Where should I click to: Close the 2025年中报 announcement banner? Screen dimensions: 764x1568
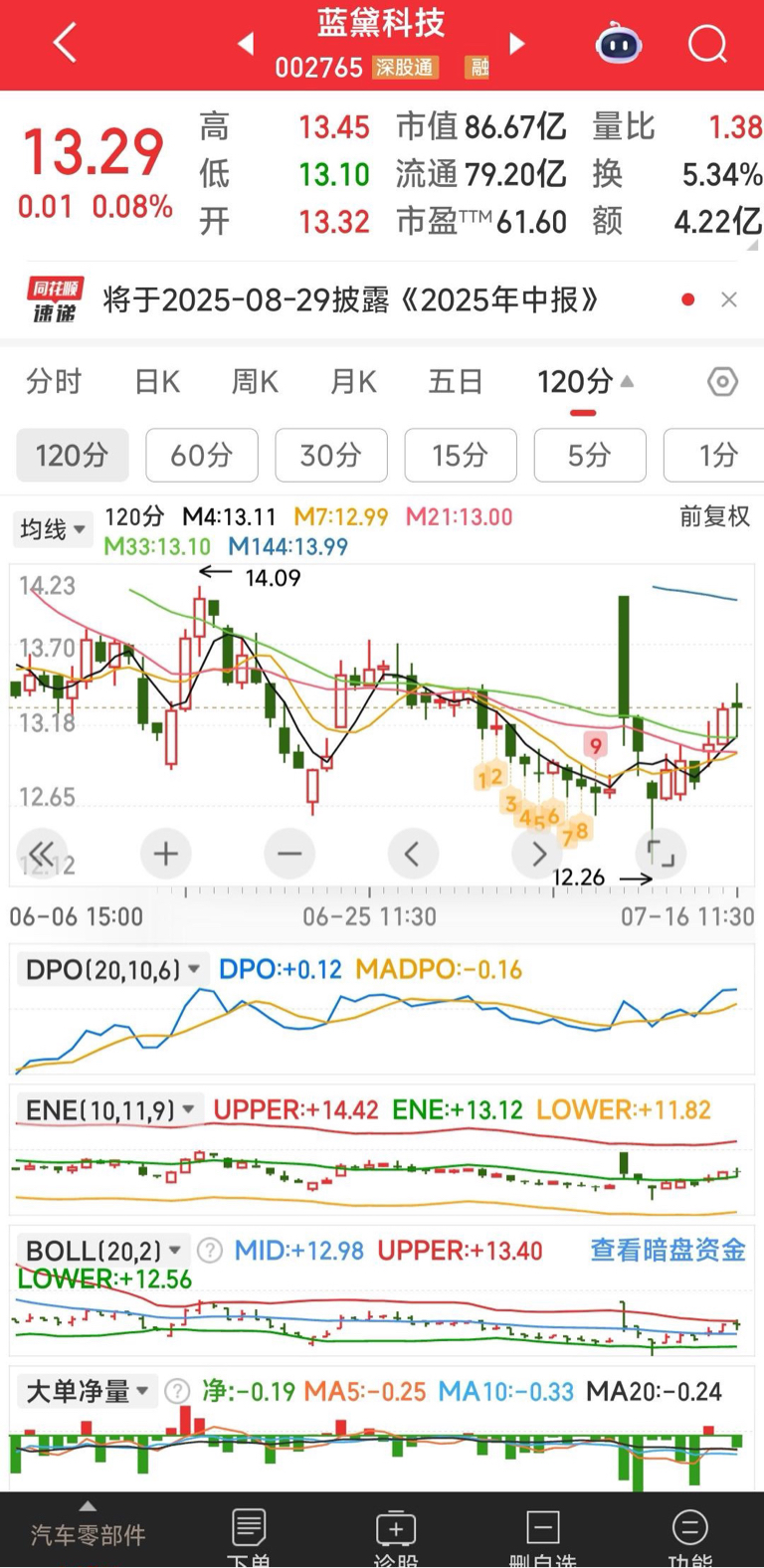(729, 299)
